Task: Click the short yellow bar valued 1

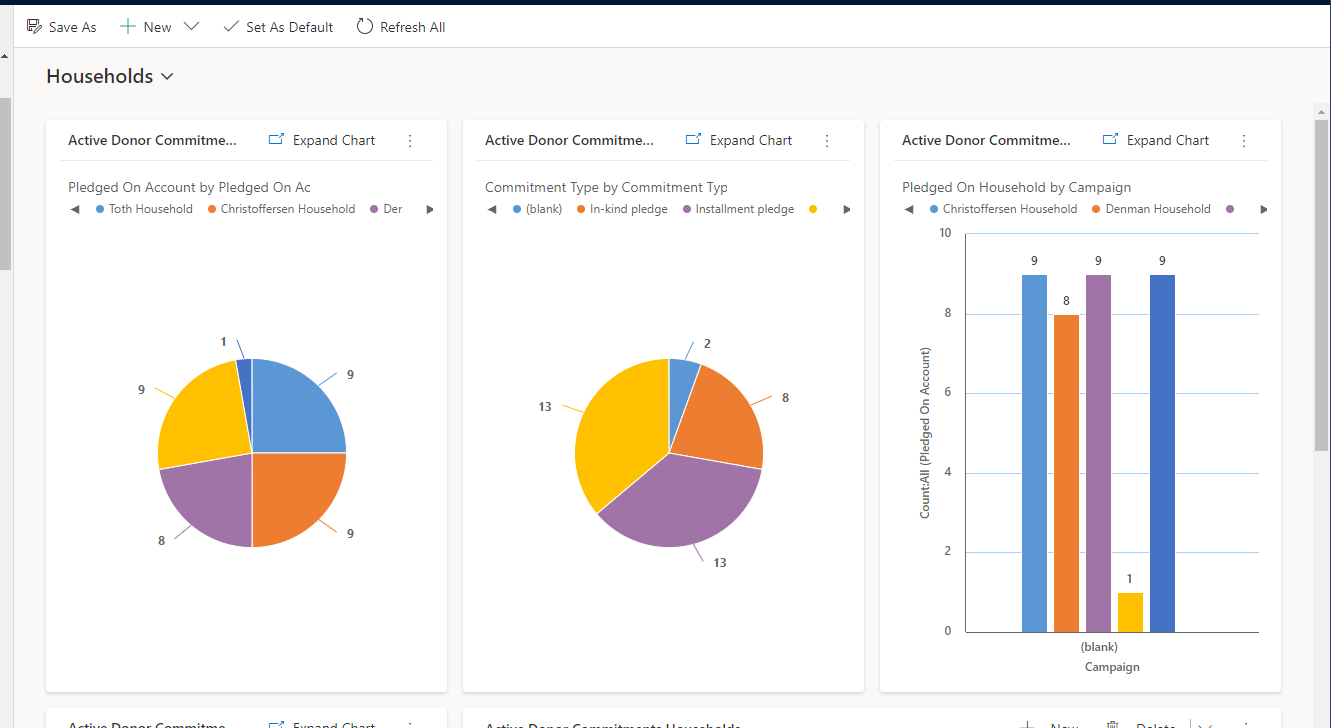Action: click(1130, 612)
